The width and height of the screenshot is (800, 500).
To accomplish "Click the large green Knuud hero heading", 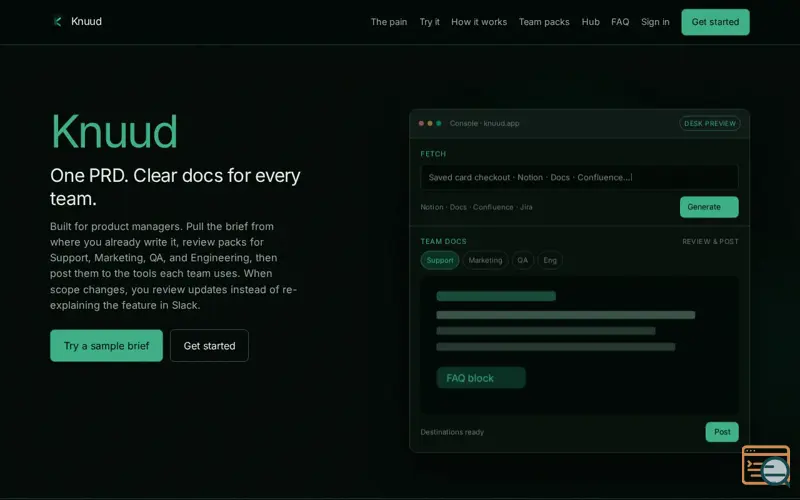I will pos(114,132).
